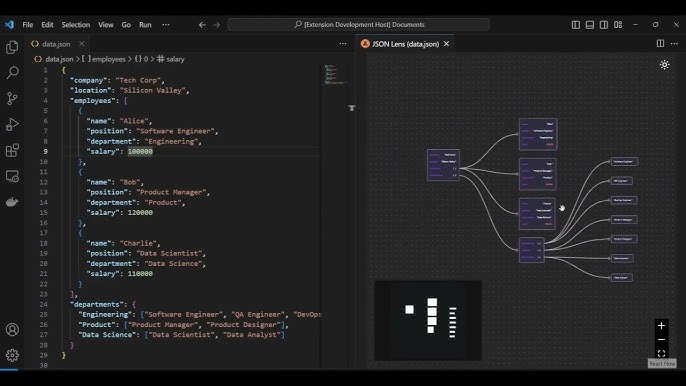Open the Selection menu
686x386 pixels.
(76, 25)
